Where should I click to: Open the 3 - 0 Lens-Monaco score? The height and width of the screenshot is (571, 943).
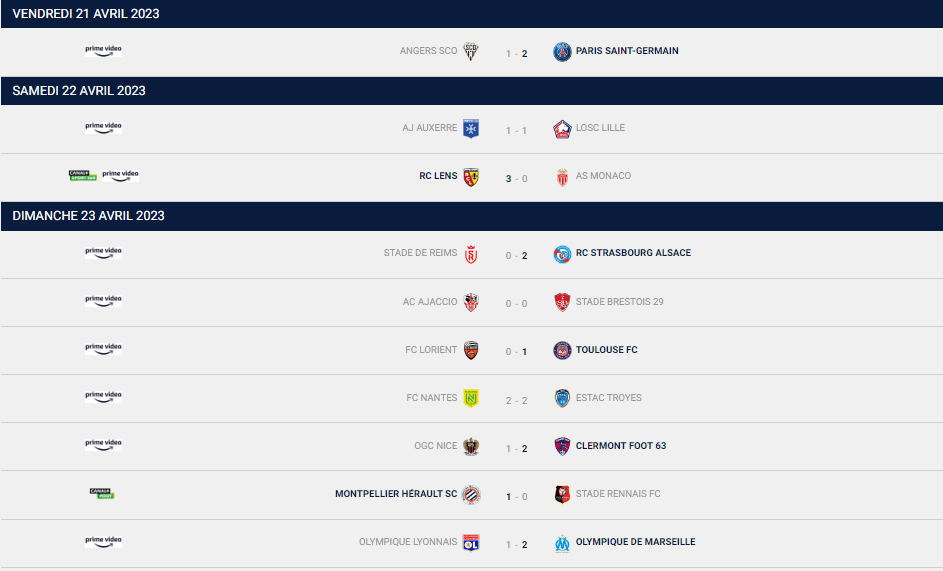(517, 179)
